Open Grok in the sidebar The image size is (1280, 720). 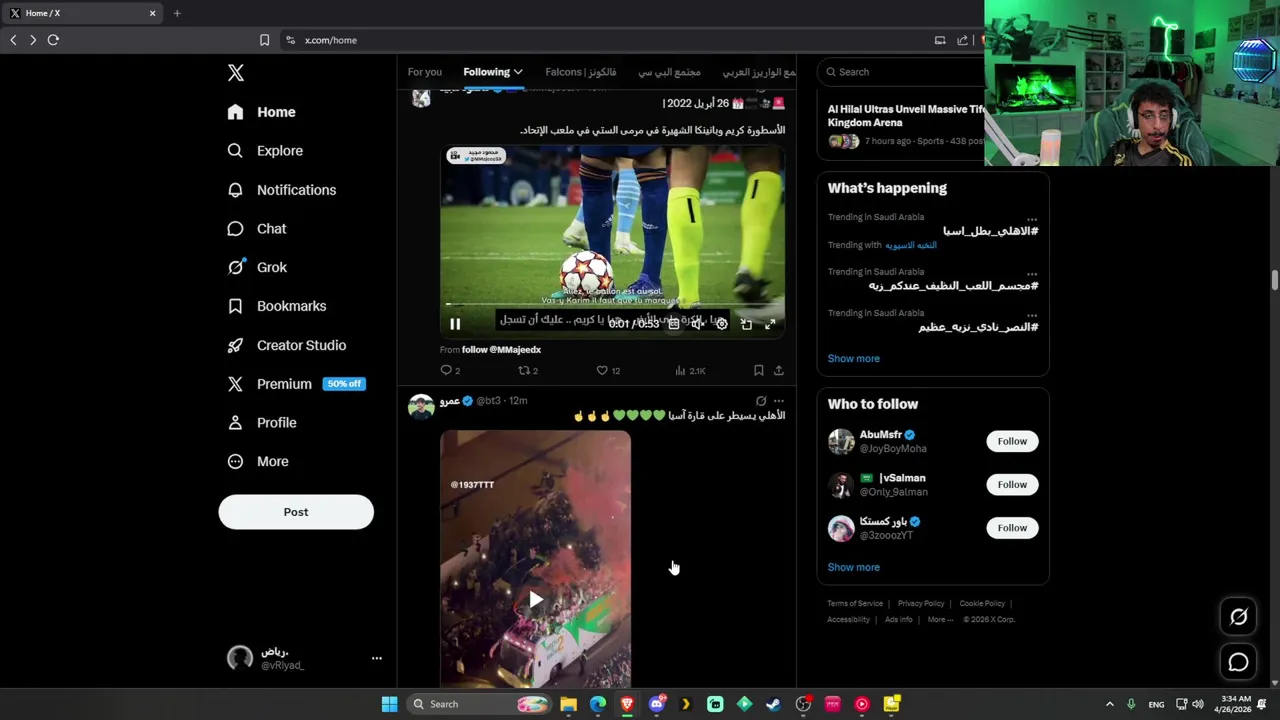point(257,267)
